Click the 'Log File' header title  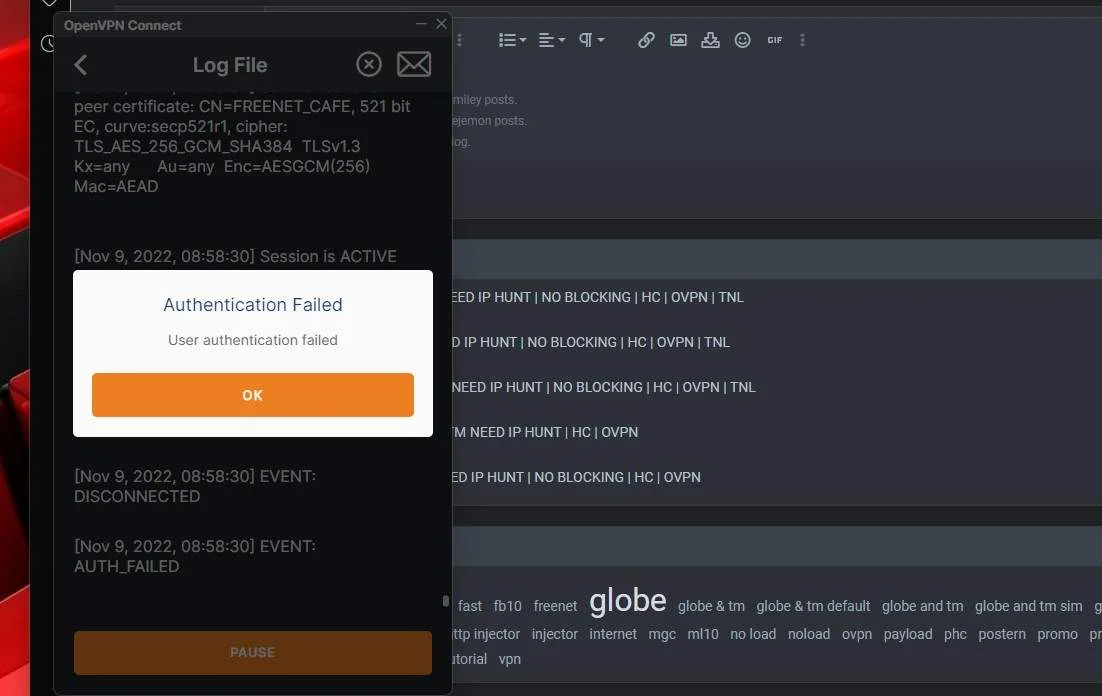tap(230, 65)
